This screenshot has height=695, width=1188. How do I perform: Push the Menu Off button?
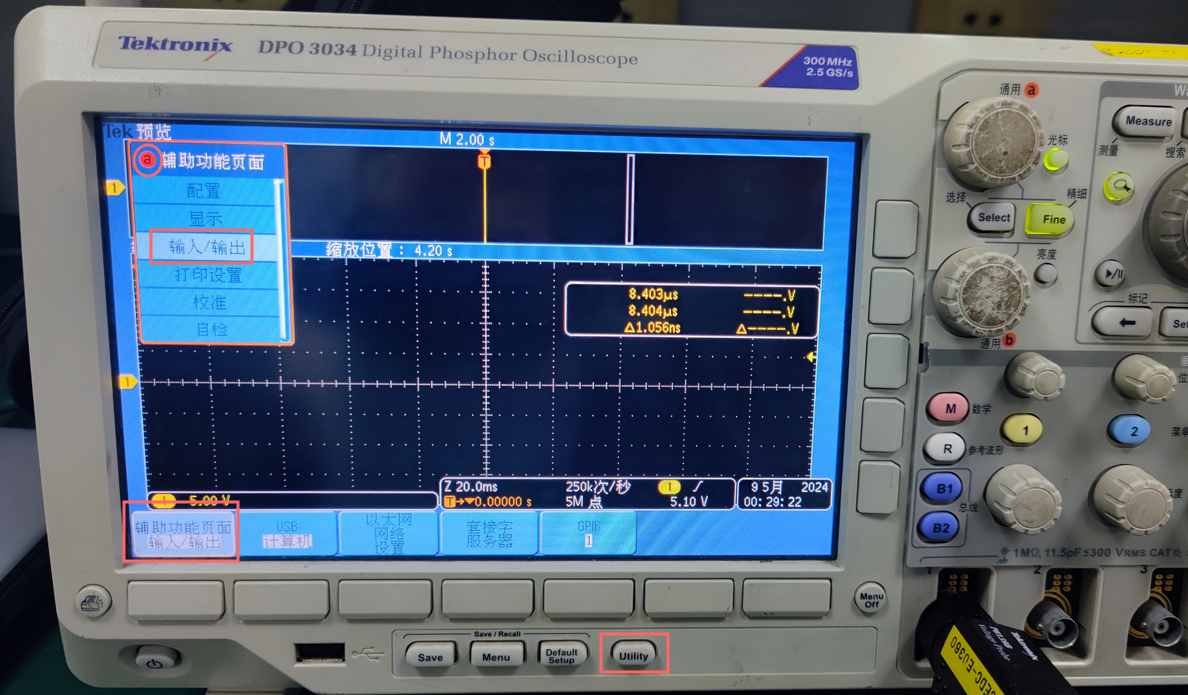point(871,600)
